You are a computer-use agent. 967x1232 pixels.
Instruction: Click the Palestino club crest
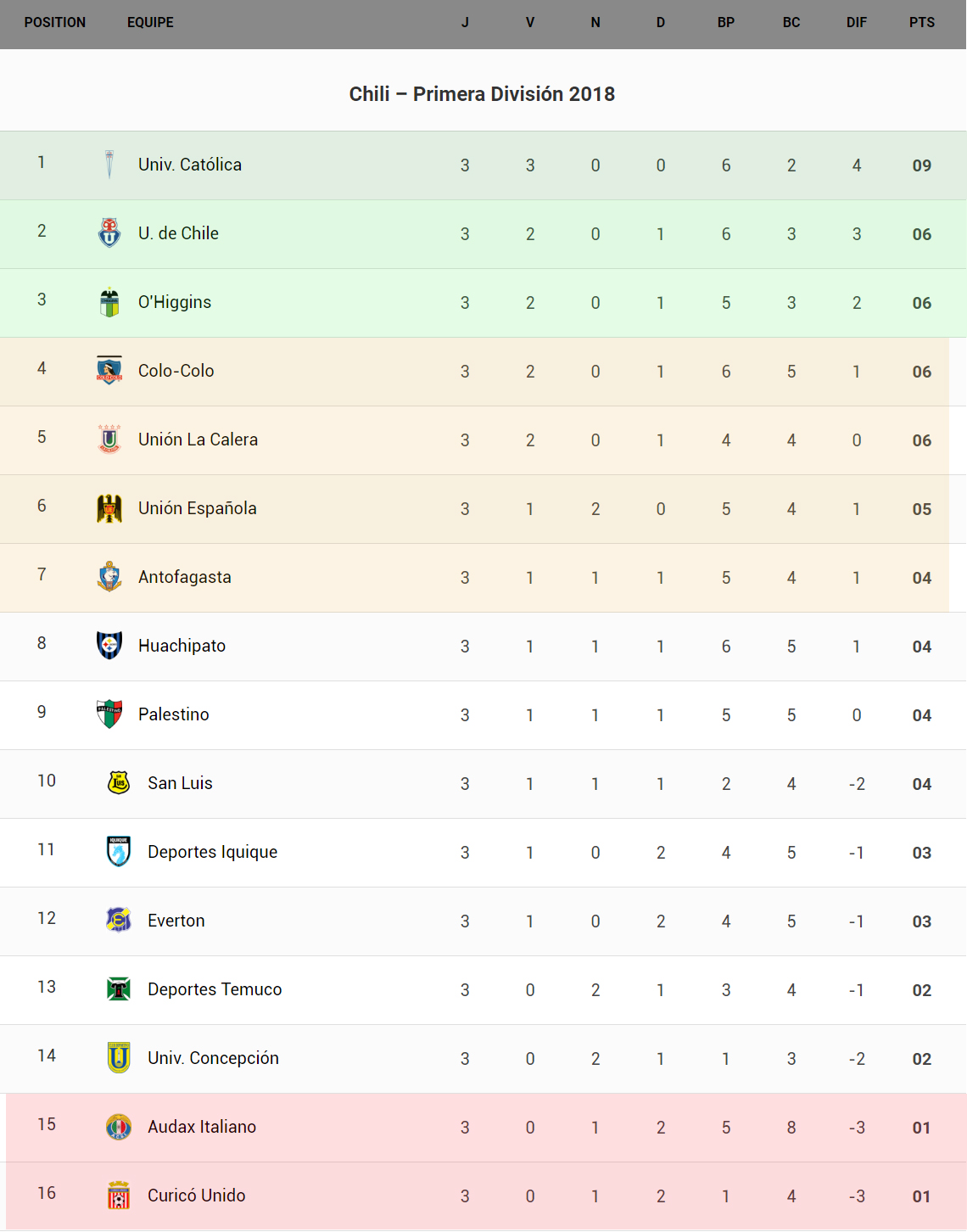[x=109, y=714]
